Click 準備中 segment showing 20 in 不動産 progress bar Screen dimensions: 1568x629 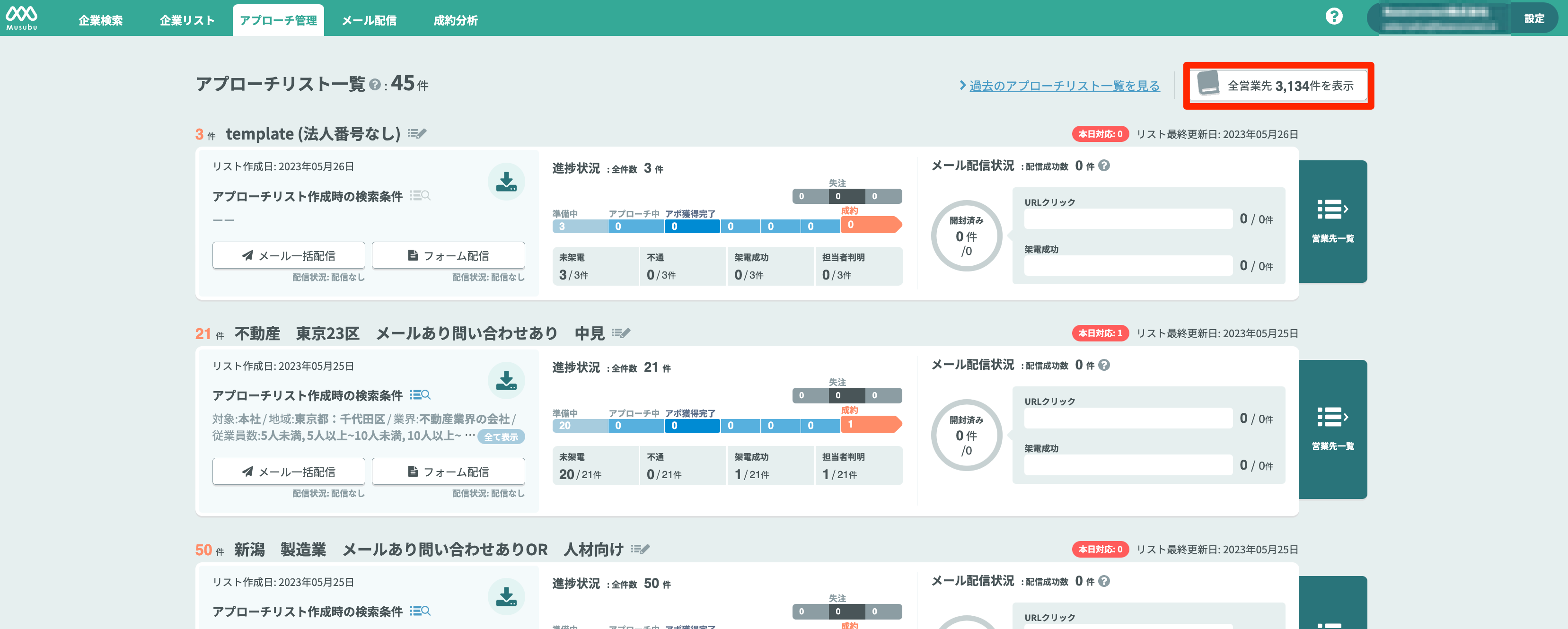click(580, 426)
